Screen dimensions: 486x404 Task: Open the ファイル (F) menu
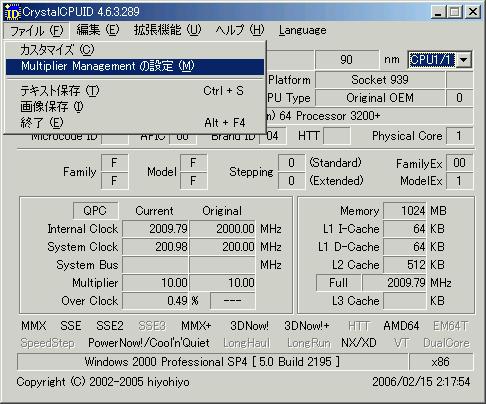37,31
